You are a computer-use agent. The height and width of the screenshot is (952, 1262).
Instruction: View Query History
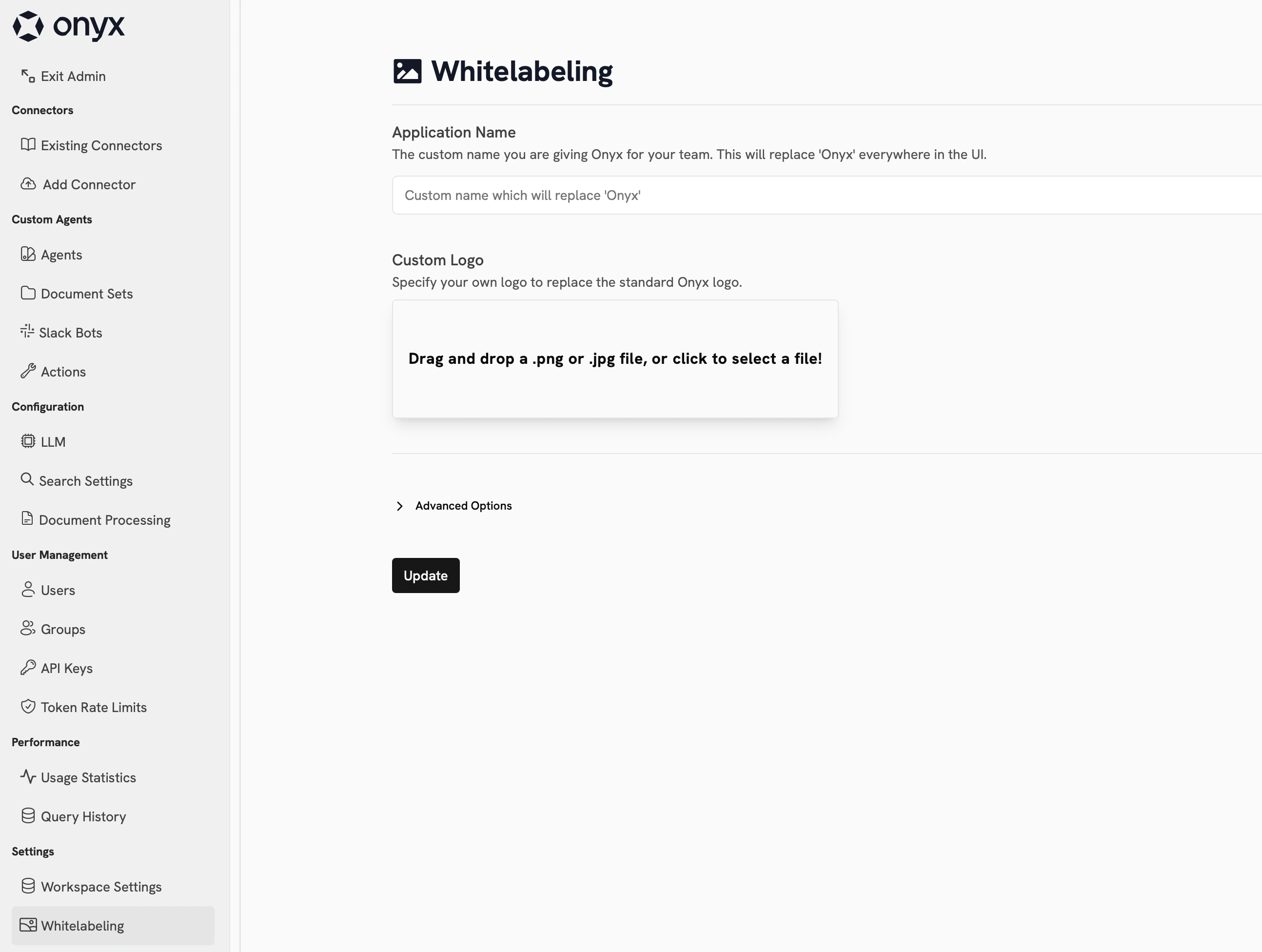click(x=83, y=816)
